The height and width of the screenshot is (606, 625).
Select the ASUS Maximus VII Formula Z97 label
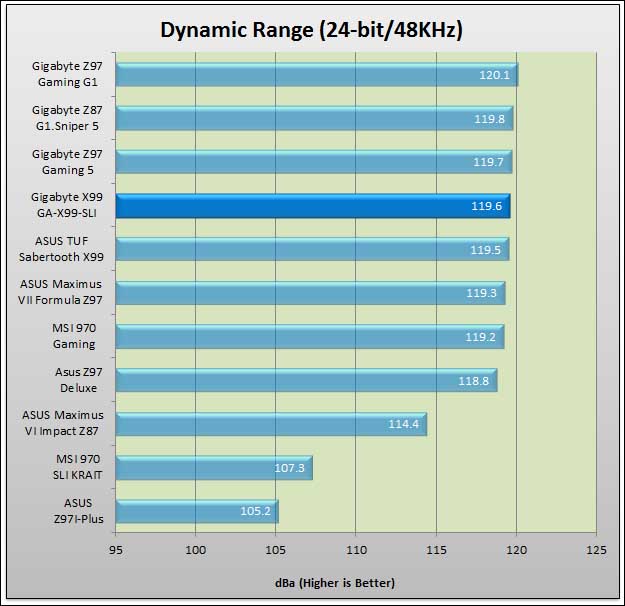(x=60, y=292)
